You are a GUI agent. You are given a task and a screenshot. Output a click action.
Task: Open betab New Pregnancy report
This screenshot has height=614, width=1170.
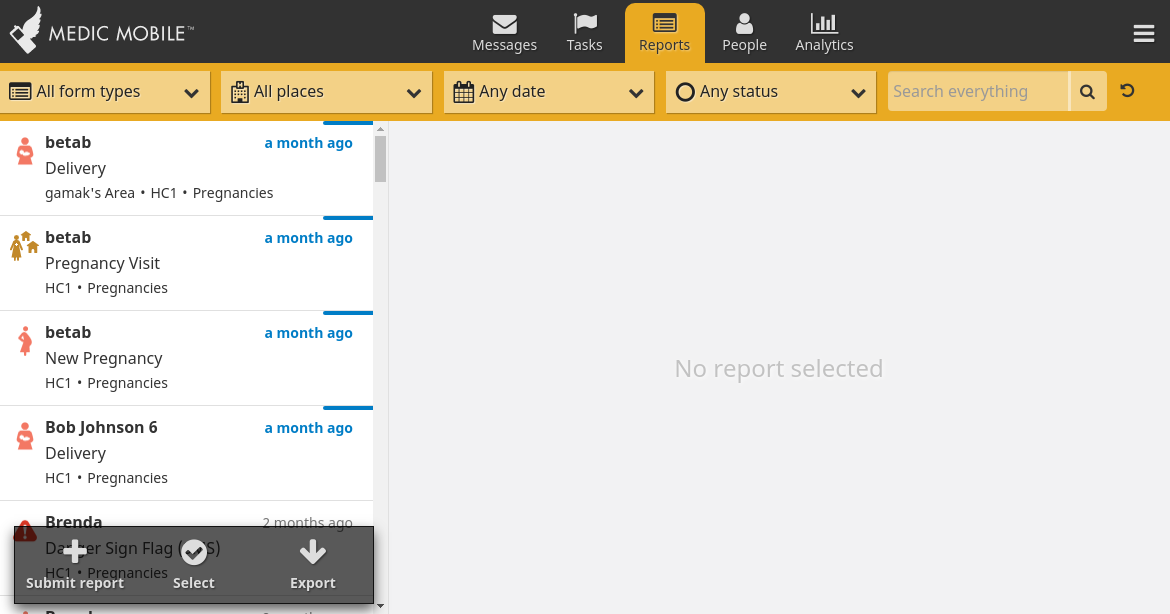tap(187, 358)
